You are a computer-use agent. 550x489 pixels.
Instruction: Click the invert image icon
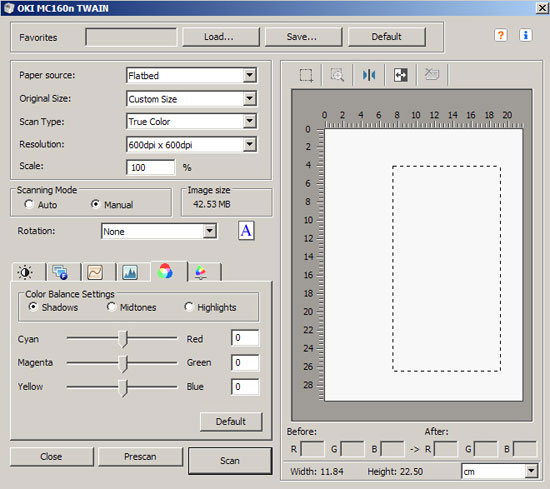pyautogui.click(x=400, y=75)
